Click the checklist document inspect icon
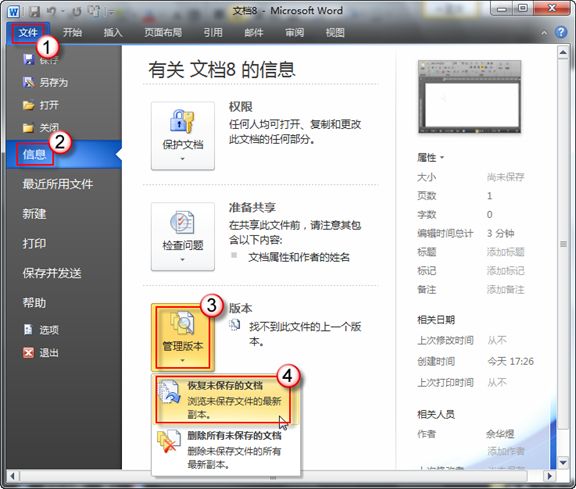Screen dimensions: 576x489 [x=182, y=222]
